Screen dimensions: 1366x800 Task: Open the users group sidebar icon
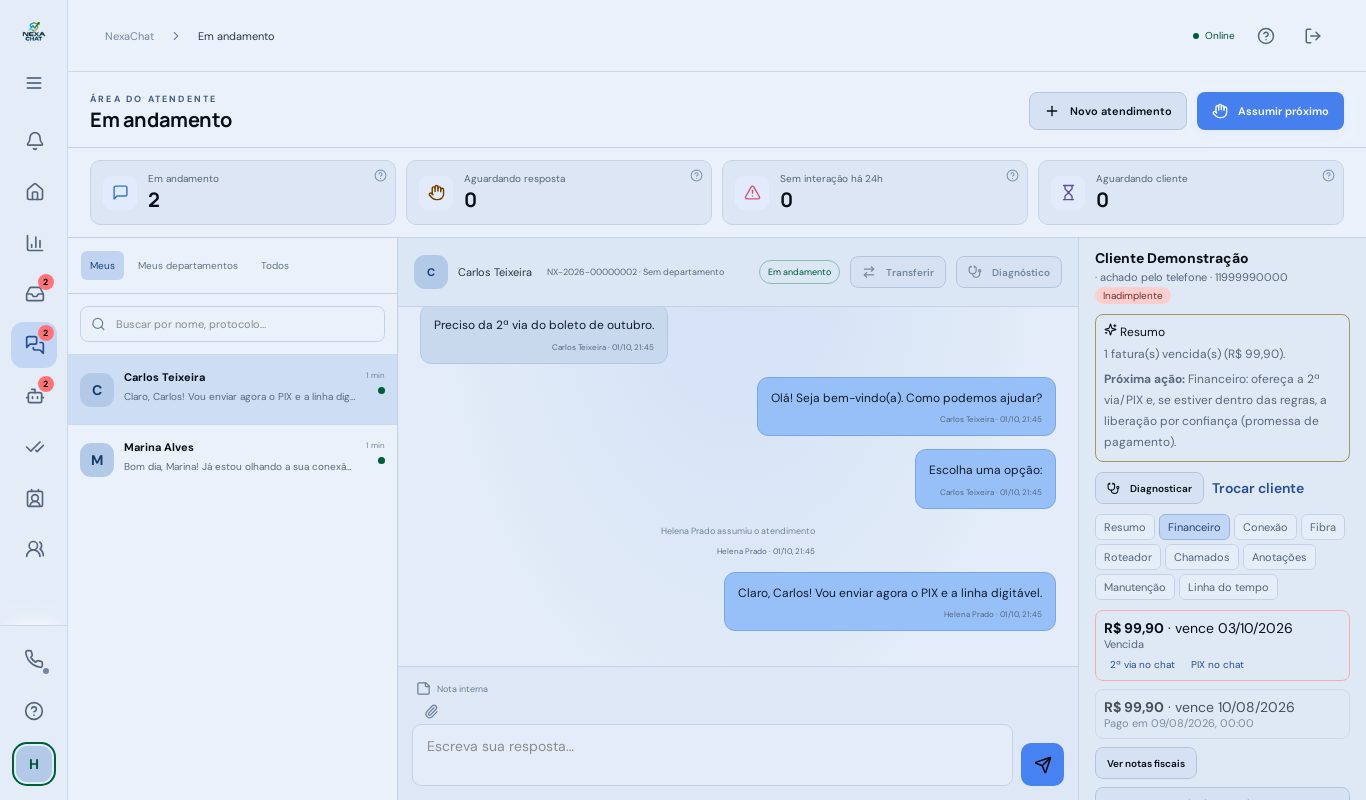click(34, 549)
